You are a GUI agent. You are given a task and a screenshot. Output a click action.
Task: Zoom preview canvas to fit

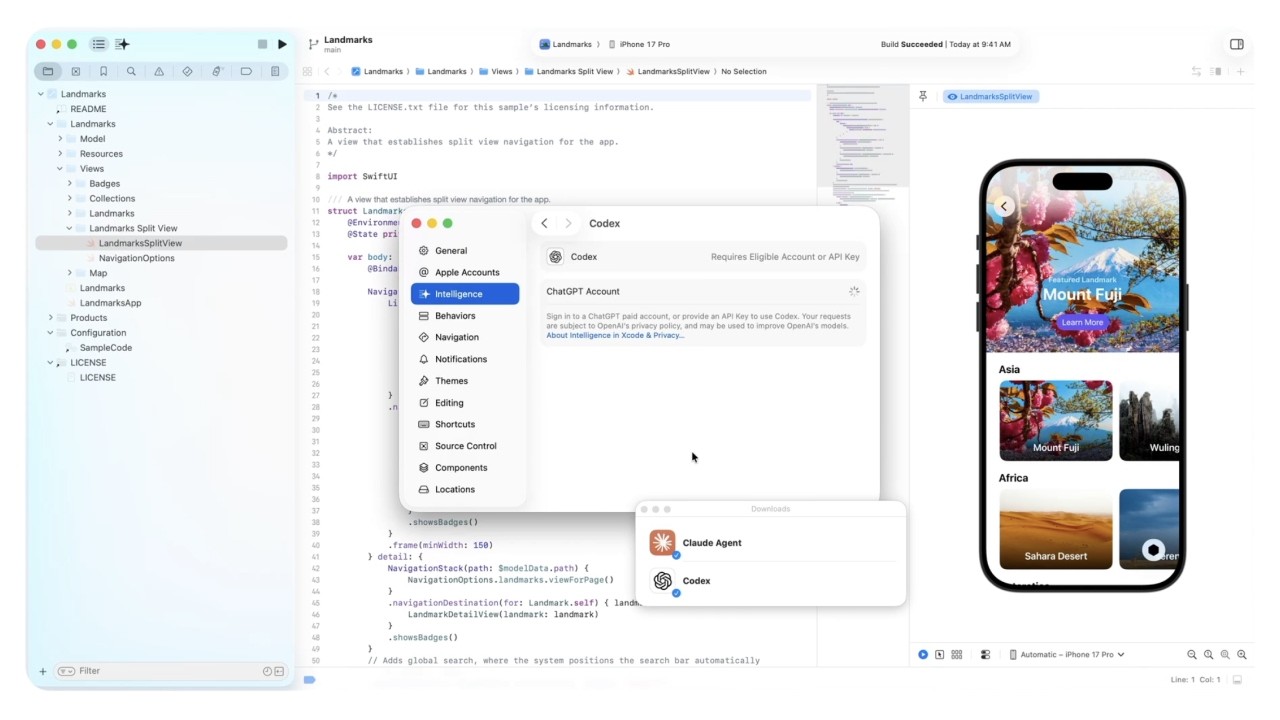1225,654
